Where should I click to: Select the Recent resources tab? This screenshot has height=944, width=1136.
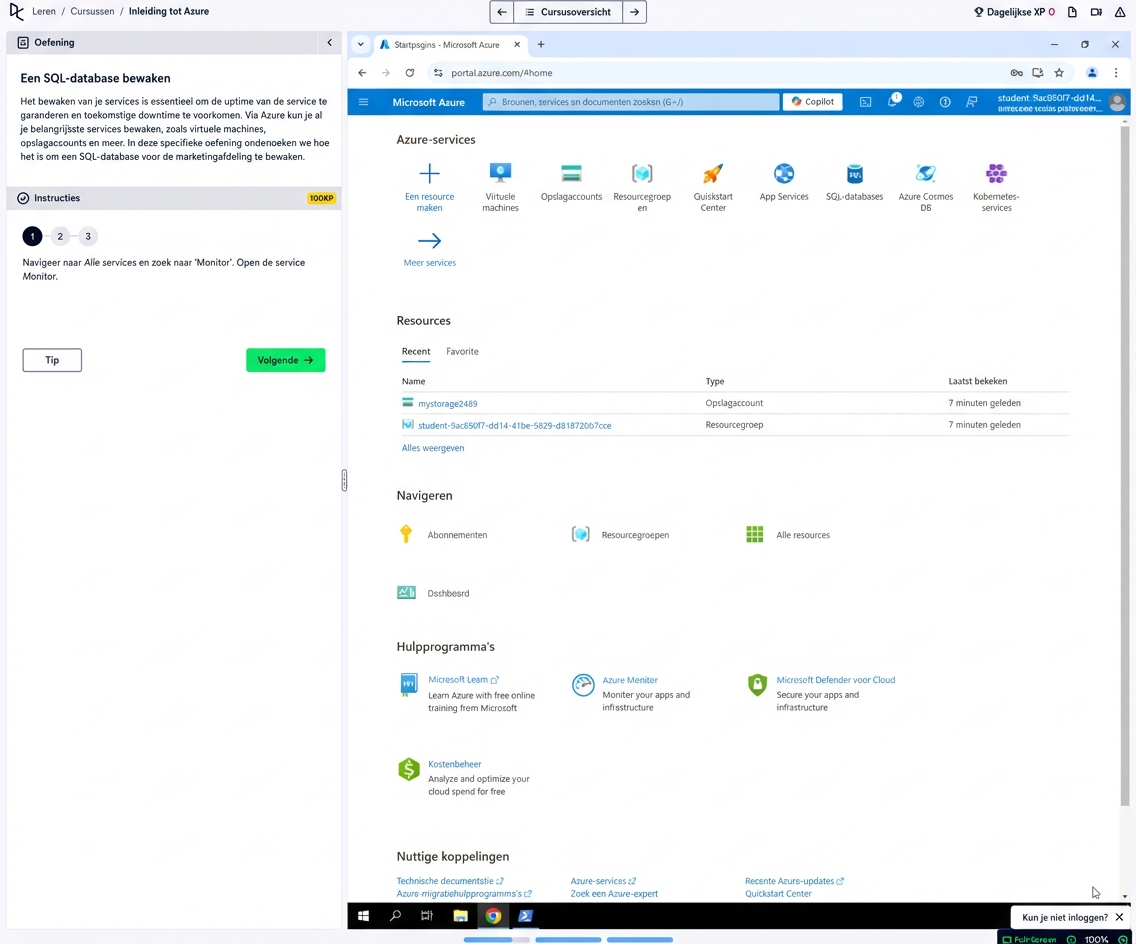416,352
